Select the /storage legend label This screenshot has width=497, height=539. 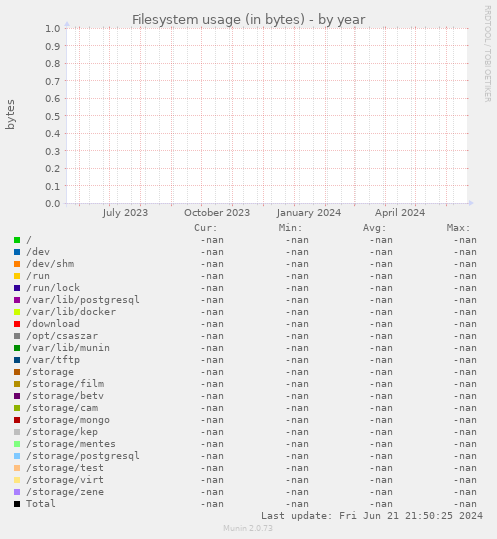(x=50, y=372)
